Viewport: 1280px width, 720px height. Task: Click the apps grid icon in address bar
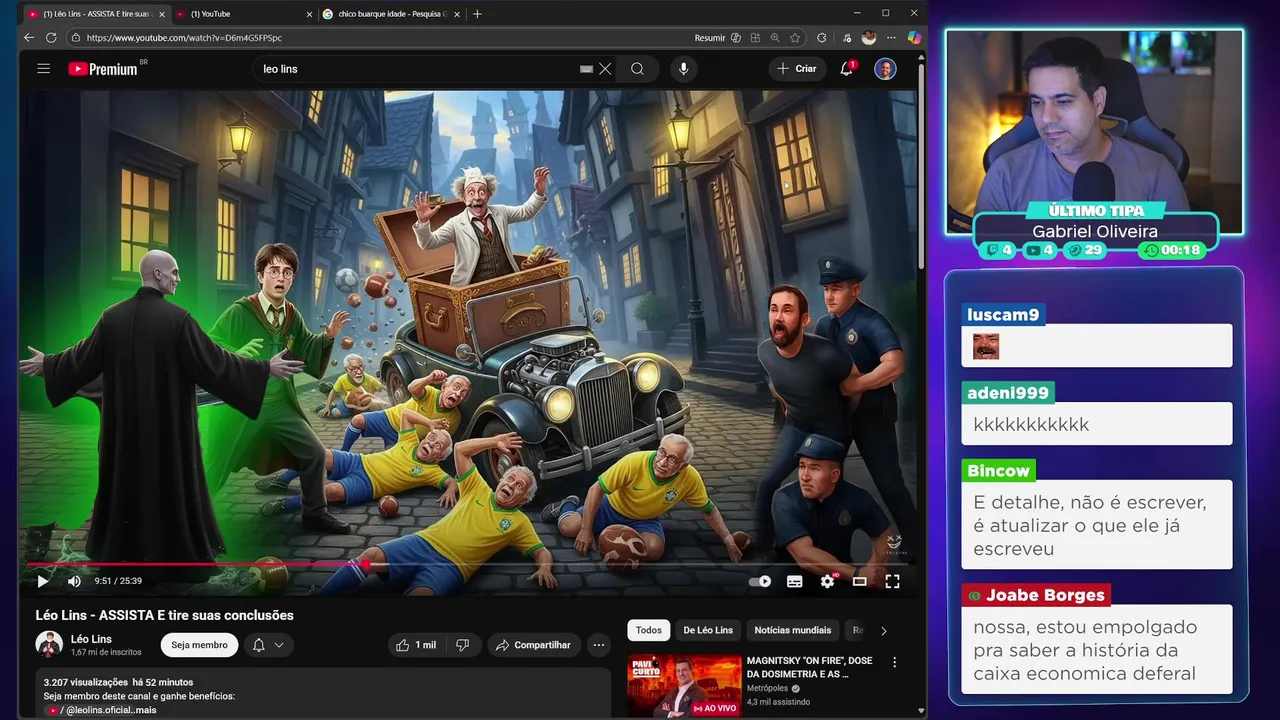755,38
